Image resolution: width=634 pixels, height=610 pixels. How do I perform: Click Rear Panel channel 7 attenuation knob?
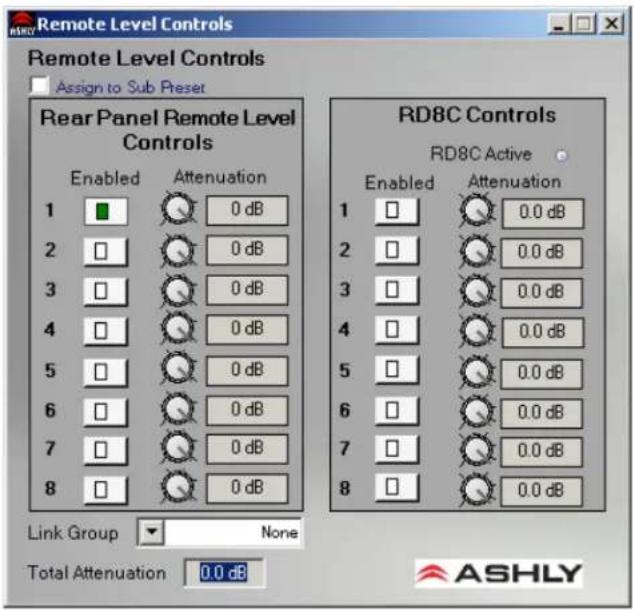coord(178,447)
